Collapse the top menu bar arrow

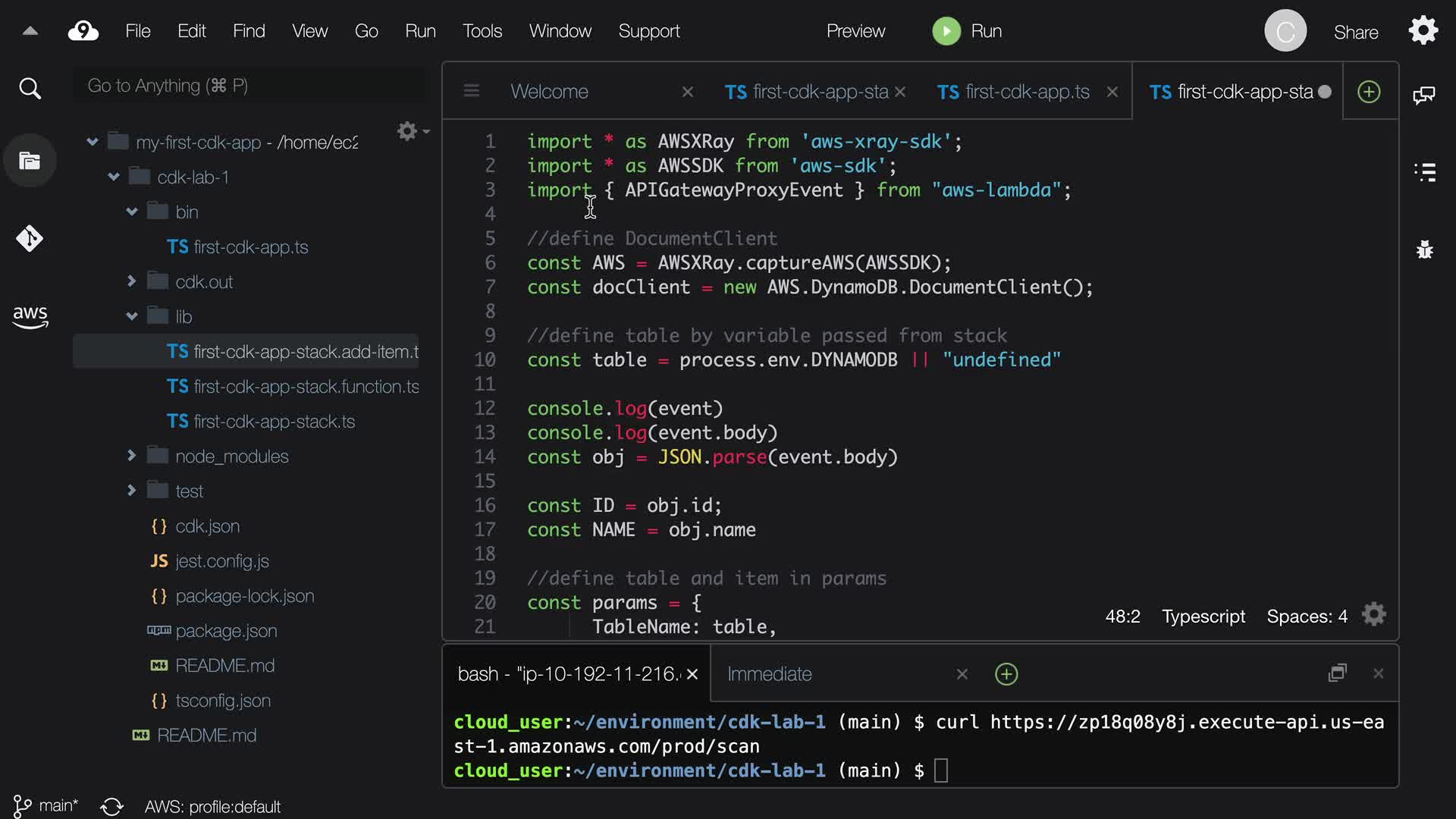point(30,31)
